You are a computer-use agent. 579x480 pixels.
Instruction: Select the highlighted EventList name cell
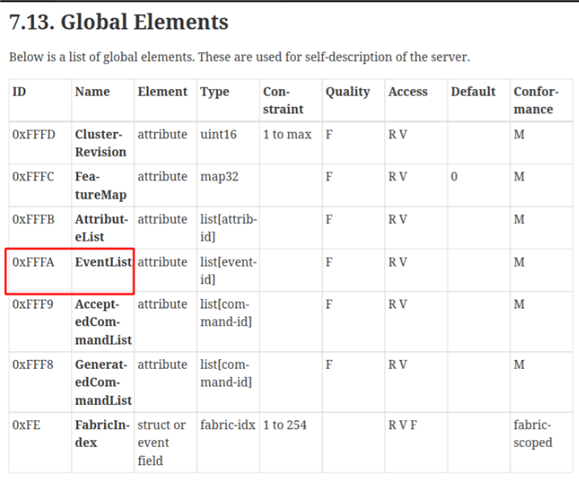click(103, 271)
